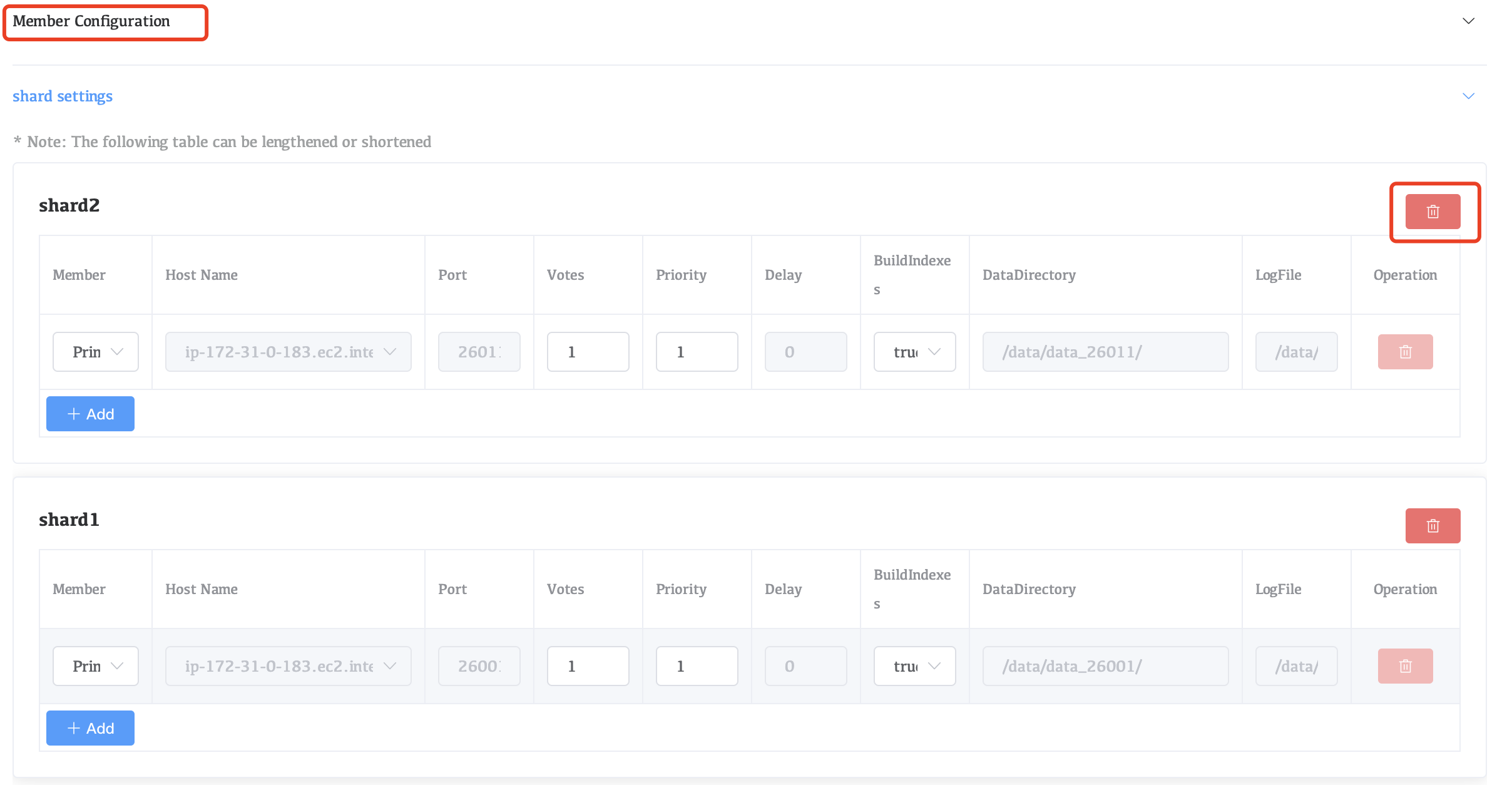The height and width of the screenshot is (785, 1512).
Task: Click the Member Configuration heading
Action: (x=91, y=21)
